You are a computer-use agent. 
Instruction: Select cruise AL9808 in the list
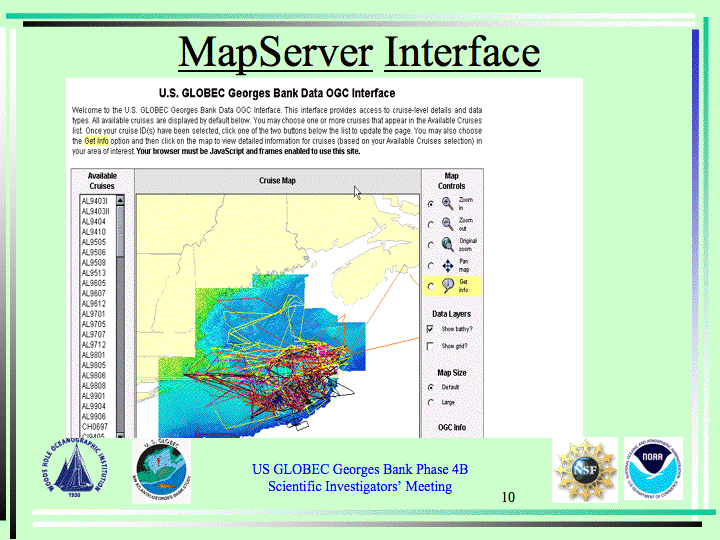tap(94, 386)
